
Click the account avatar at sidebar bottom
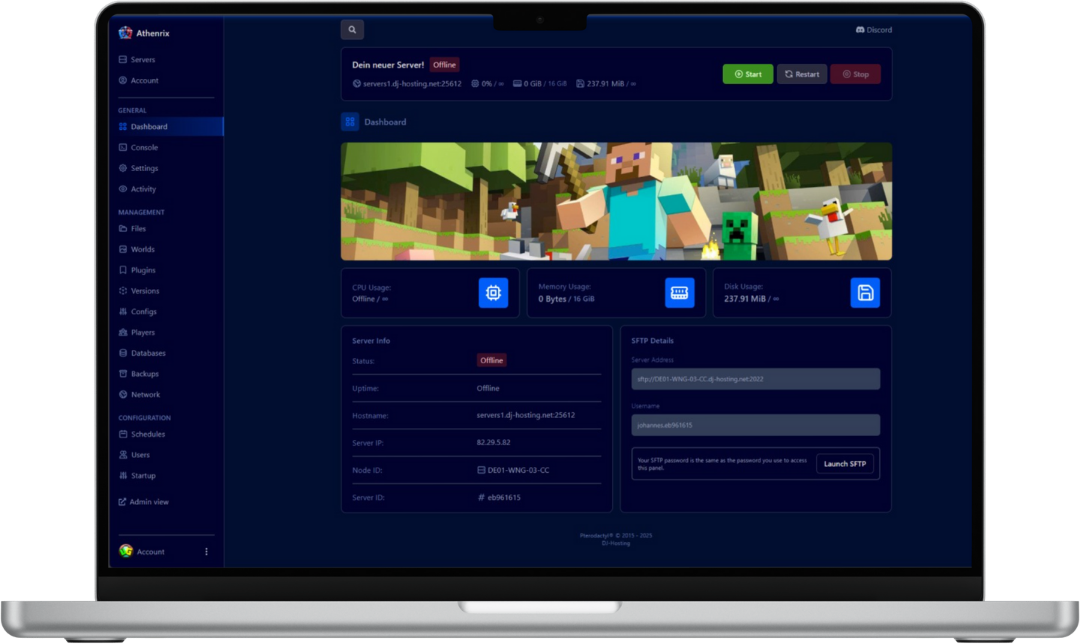(x=126, y=551)
